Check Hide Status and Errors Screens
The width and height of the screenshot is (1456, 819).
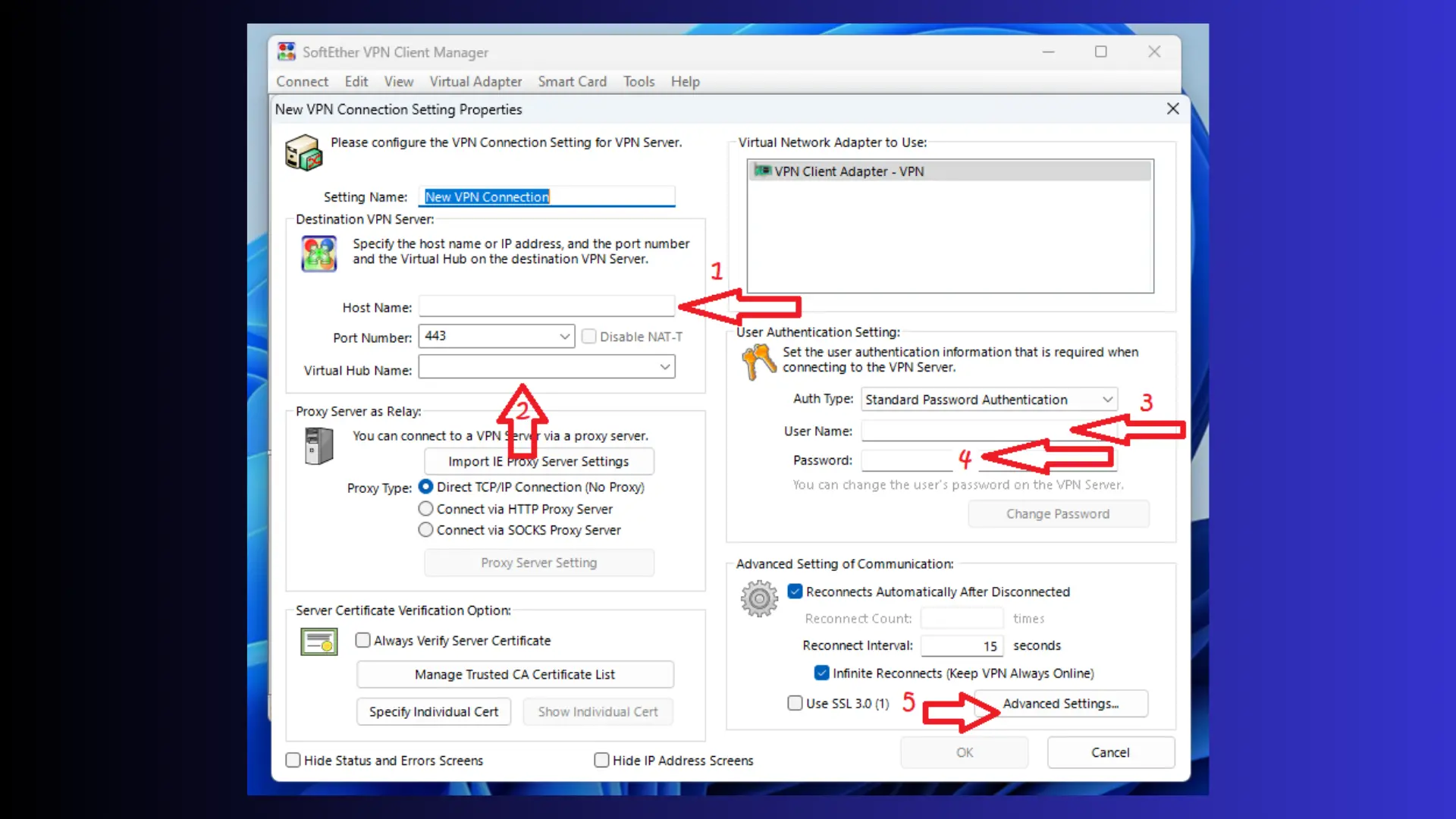coord(293,760)
